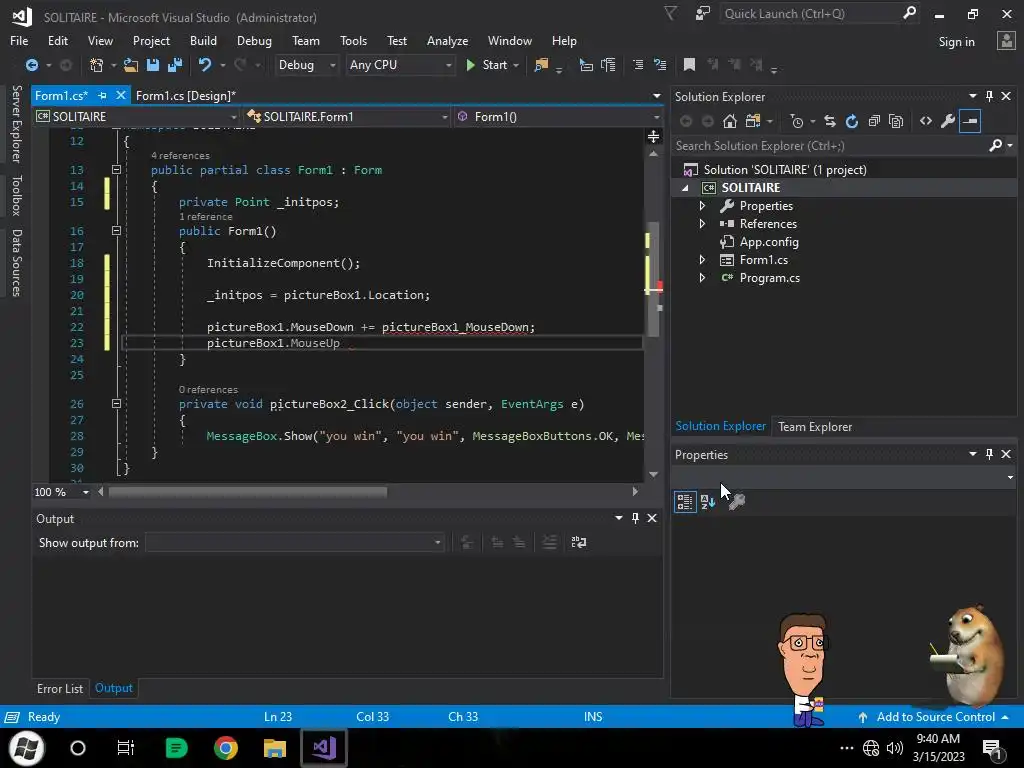Screen dimensions: 1024x768
Task: Expand the Program.cs node in Solution Explorer
Action: tap(703, 278)
